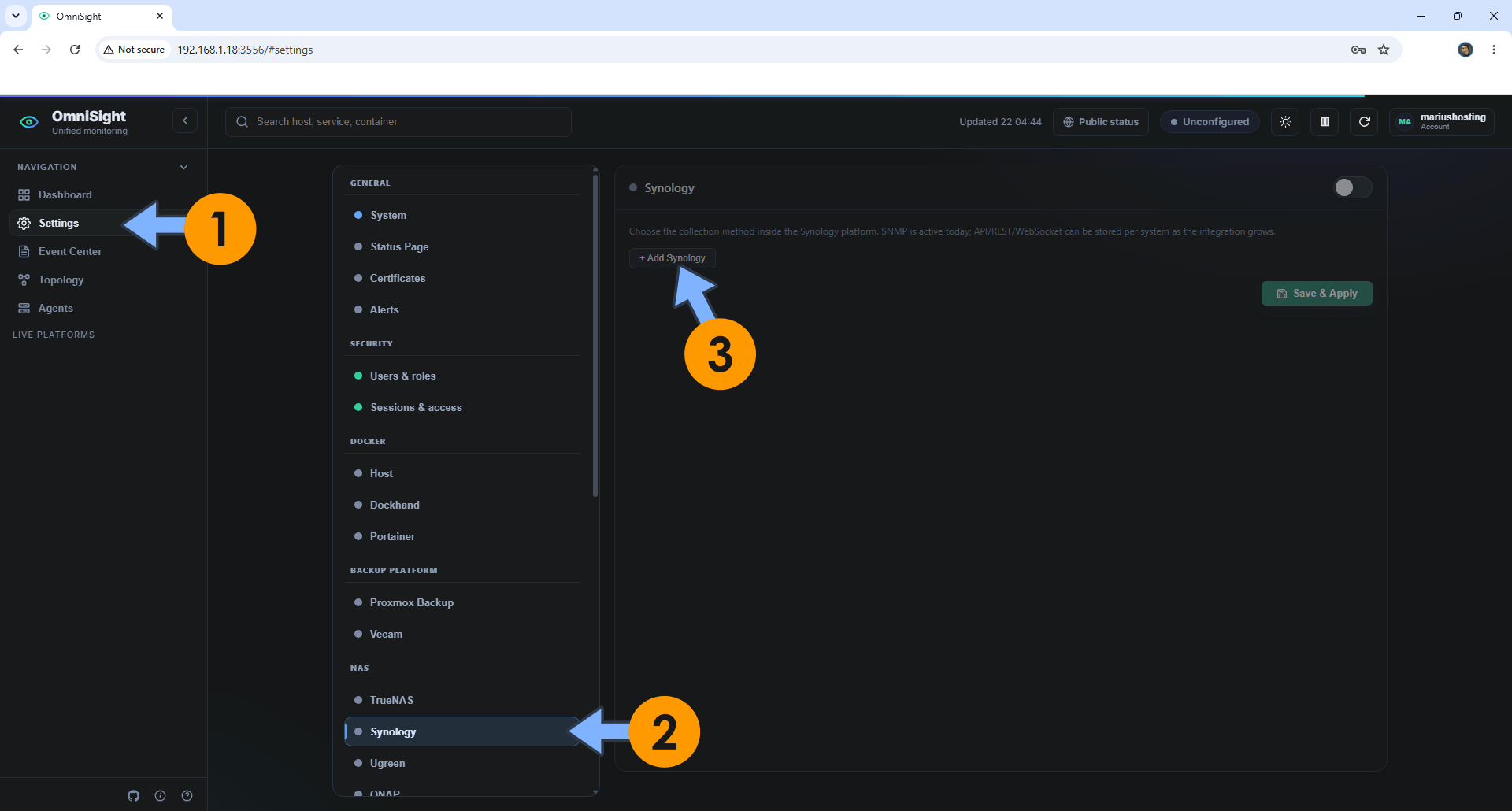Open Sessions & access security settings
1512x811 pixels.
[462, 407]
